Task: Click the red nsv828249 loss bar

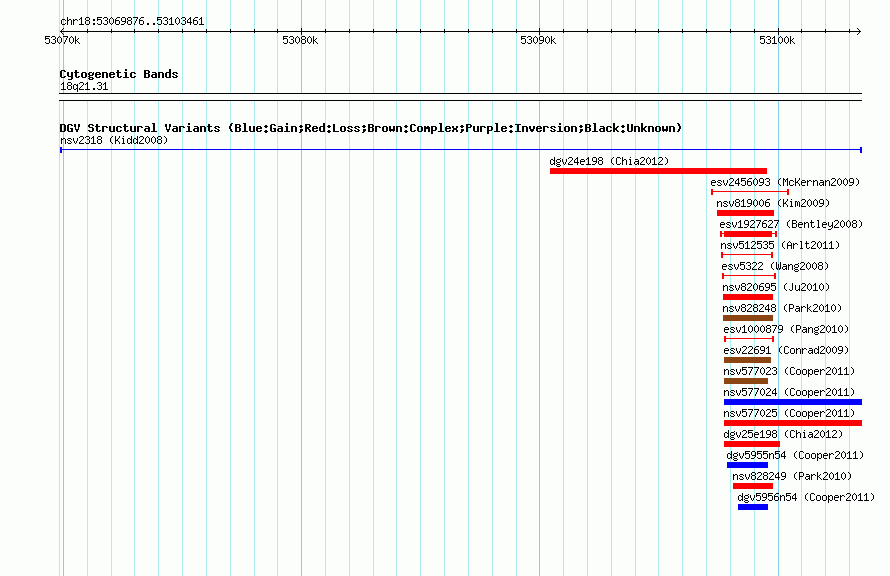Action: (x=753, y=486)
